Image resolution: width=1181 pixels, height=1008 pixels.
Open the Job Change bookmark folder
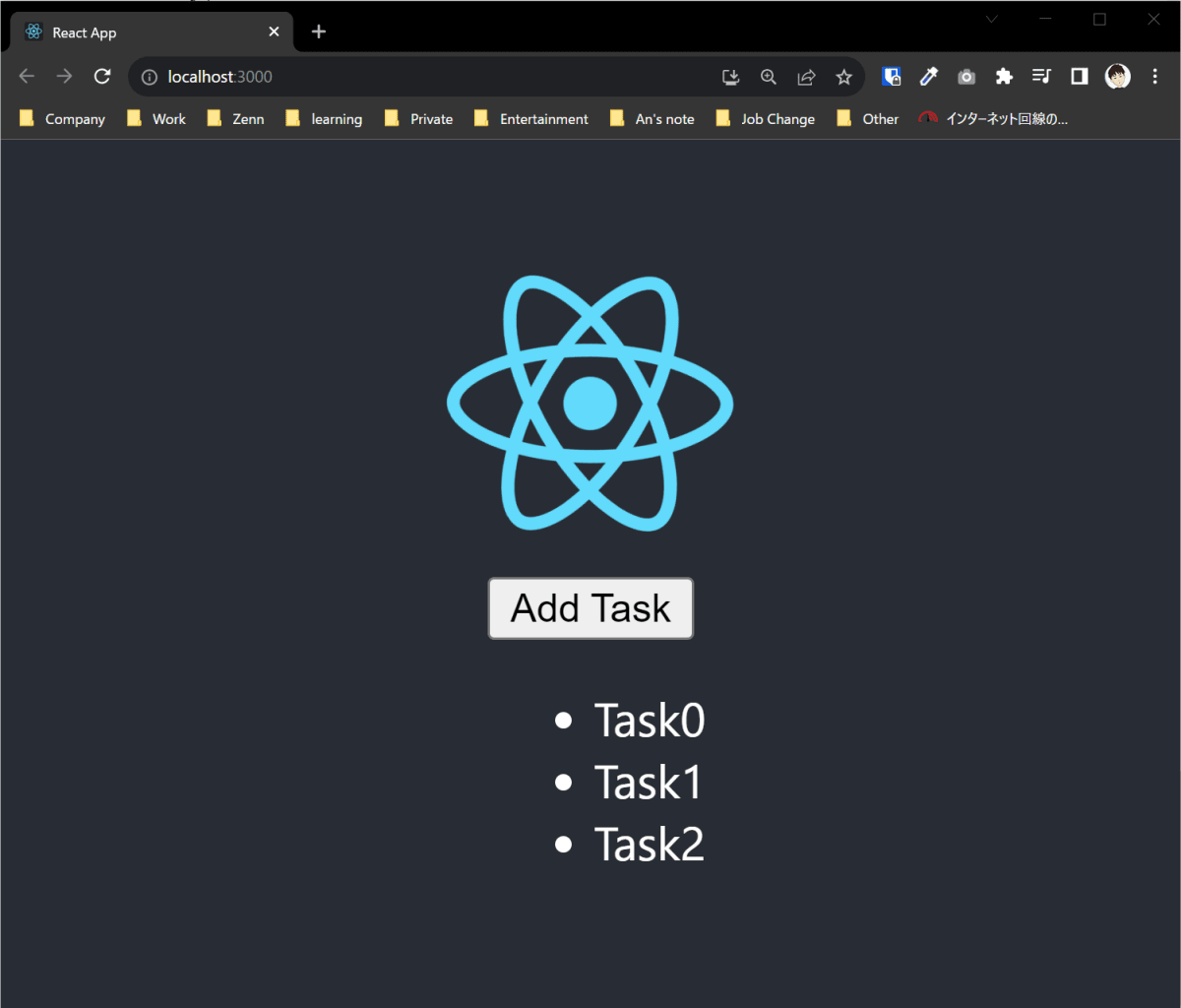[x=766, y=119]
